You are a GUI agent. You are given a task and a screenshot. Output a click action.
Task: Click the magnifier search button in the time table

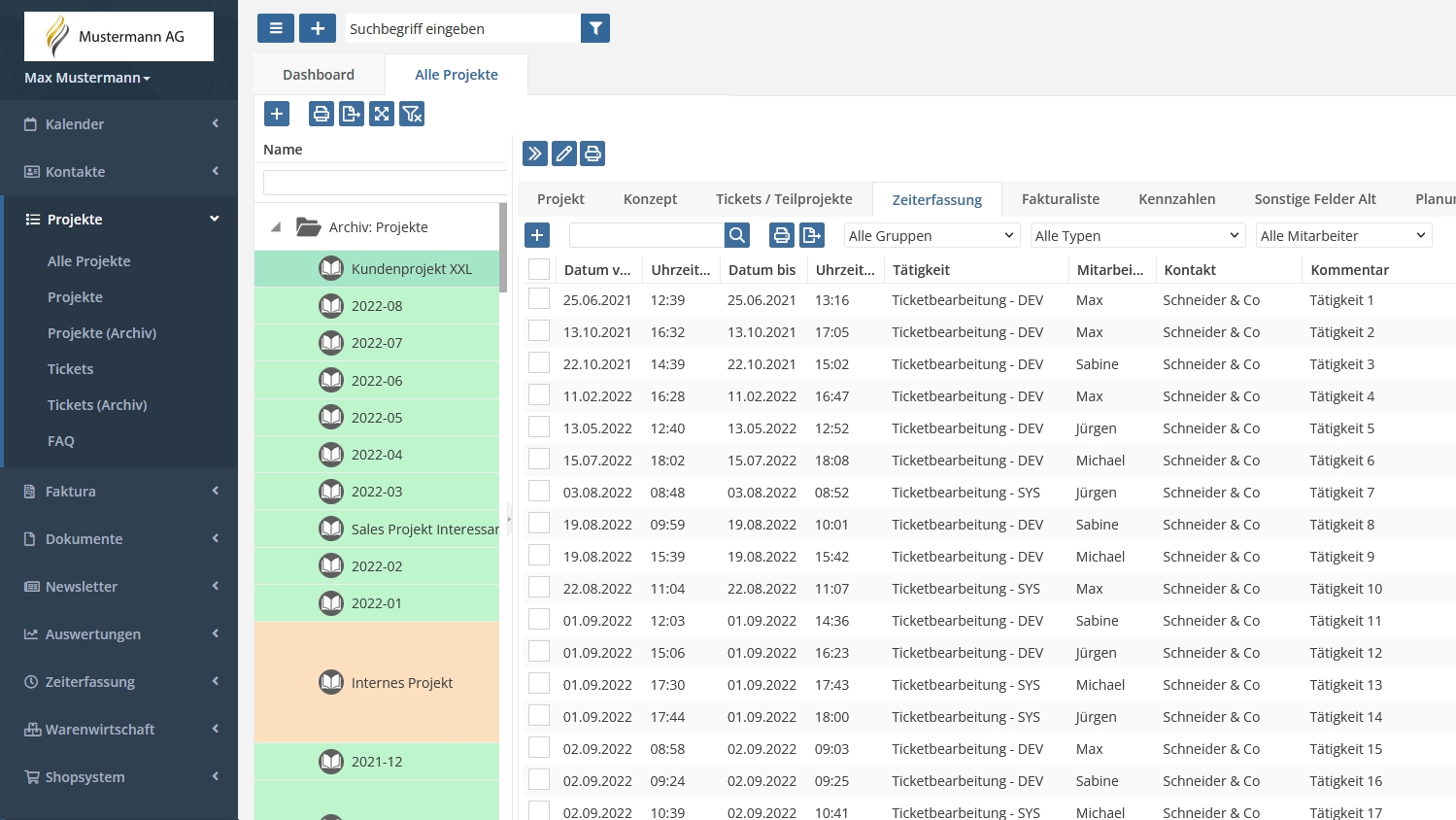click(737, 235)
